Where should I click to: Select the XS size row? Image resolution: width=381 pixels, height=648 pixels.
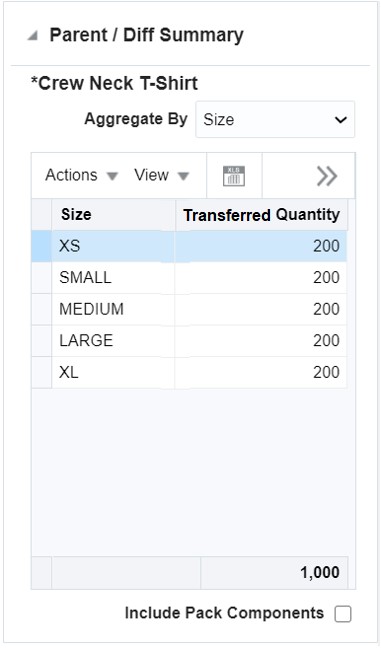coord(189,246)
